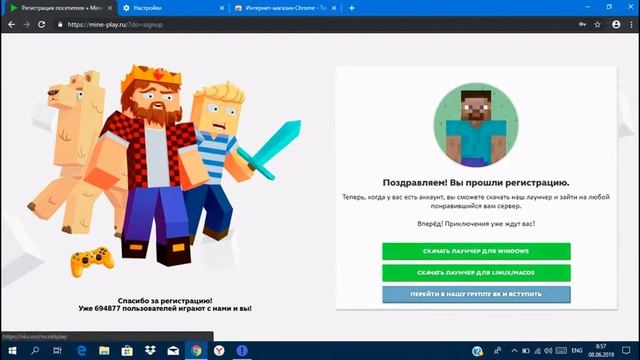This screenshot has height=360, width=640.
Task: Open the Action Center notifications
Action: (x=626, y=351)
